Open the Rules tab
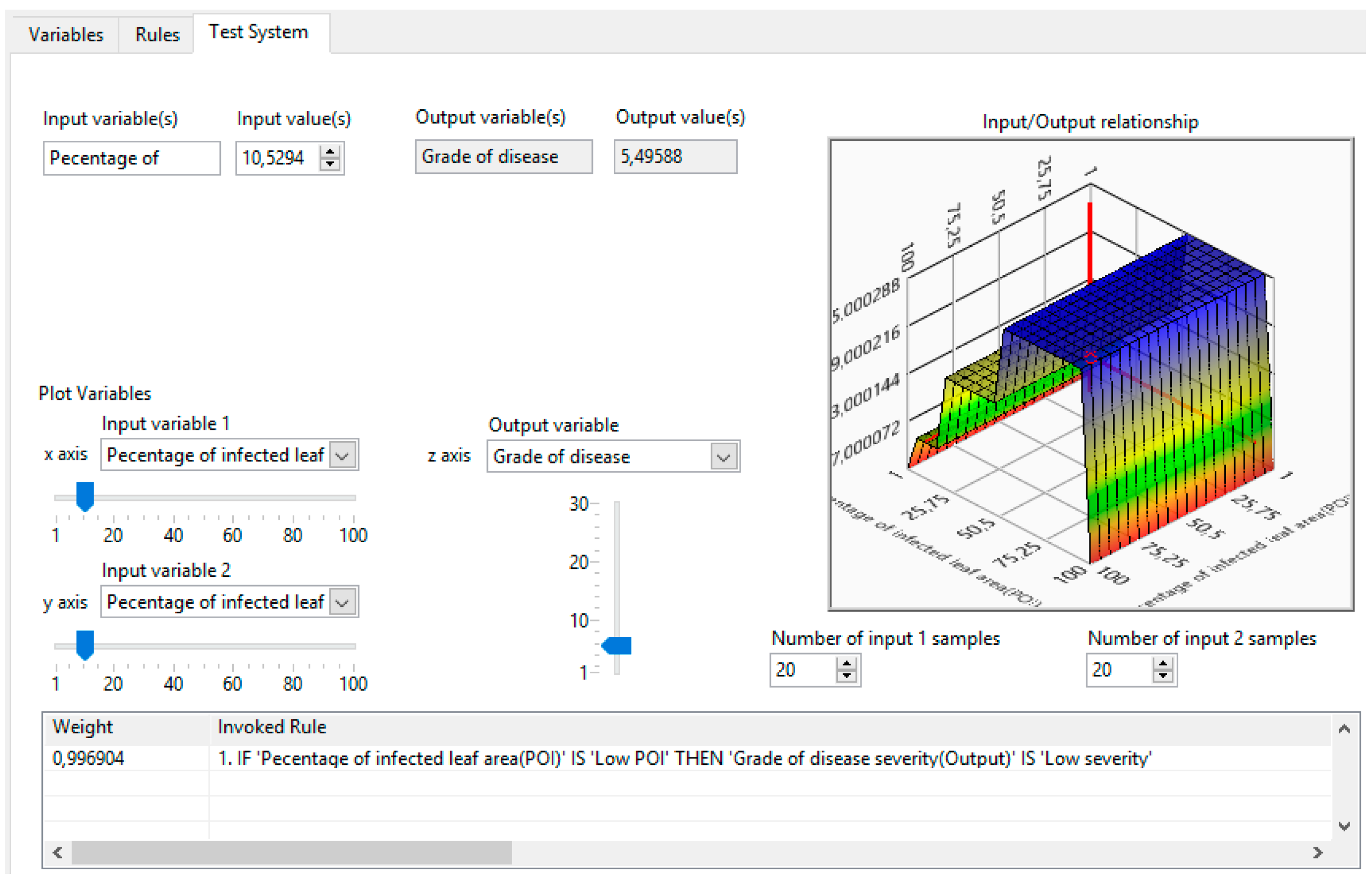The width and height of the screenshot is (1372, 881). click(157, 35)
